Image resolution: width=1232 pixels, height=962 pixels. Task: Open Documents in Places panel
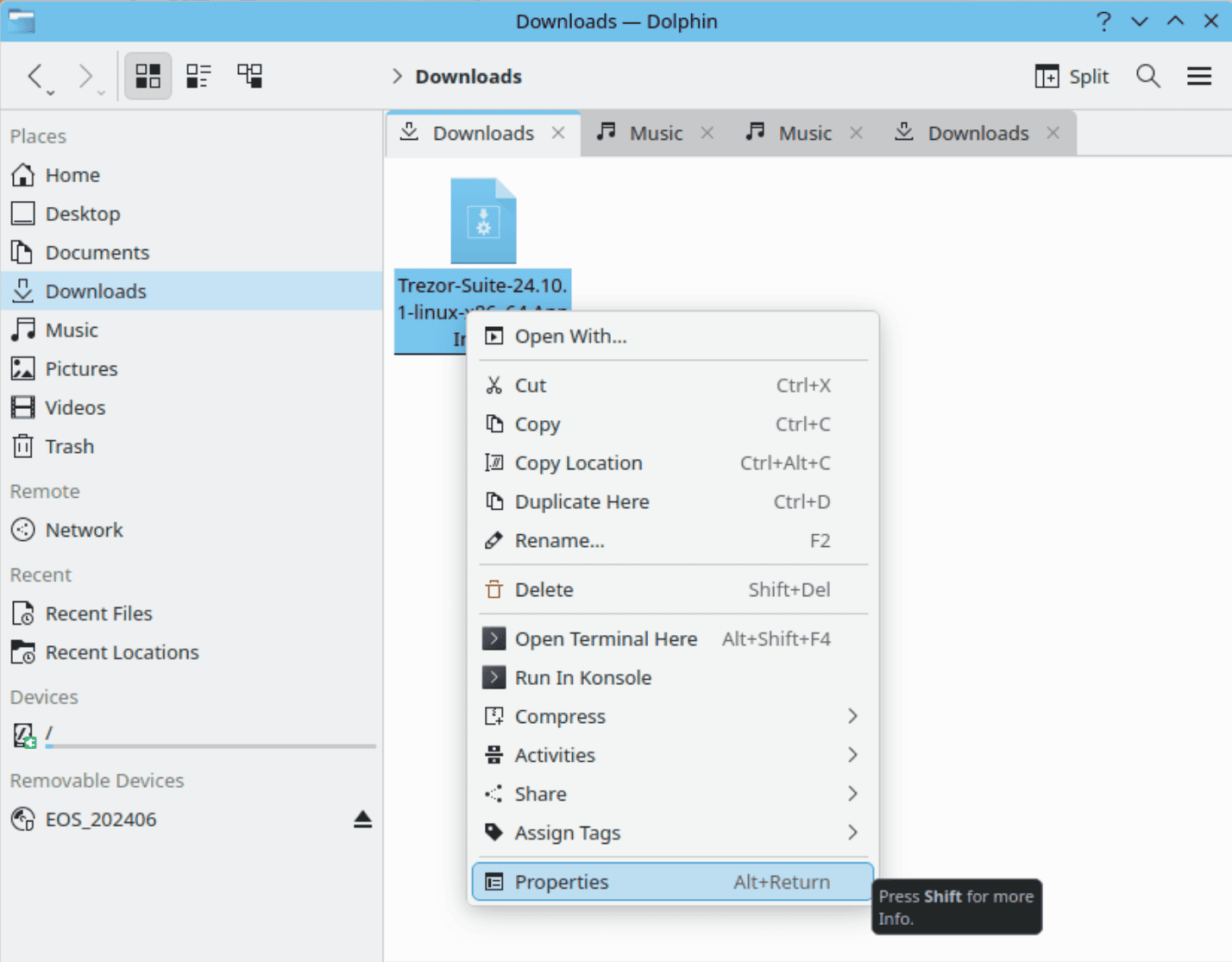(192, 253)
